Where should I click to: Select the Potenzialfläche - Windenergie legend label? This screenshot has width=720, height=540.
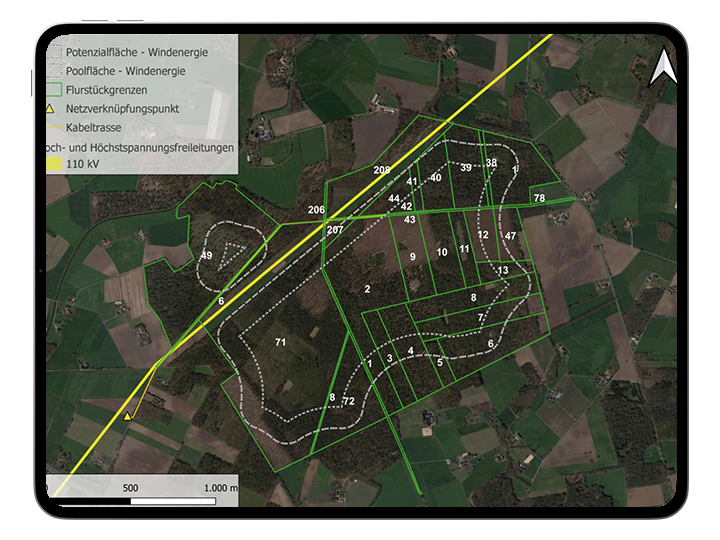click(x=137, y=52)
